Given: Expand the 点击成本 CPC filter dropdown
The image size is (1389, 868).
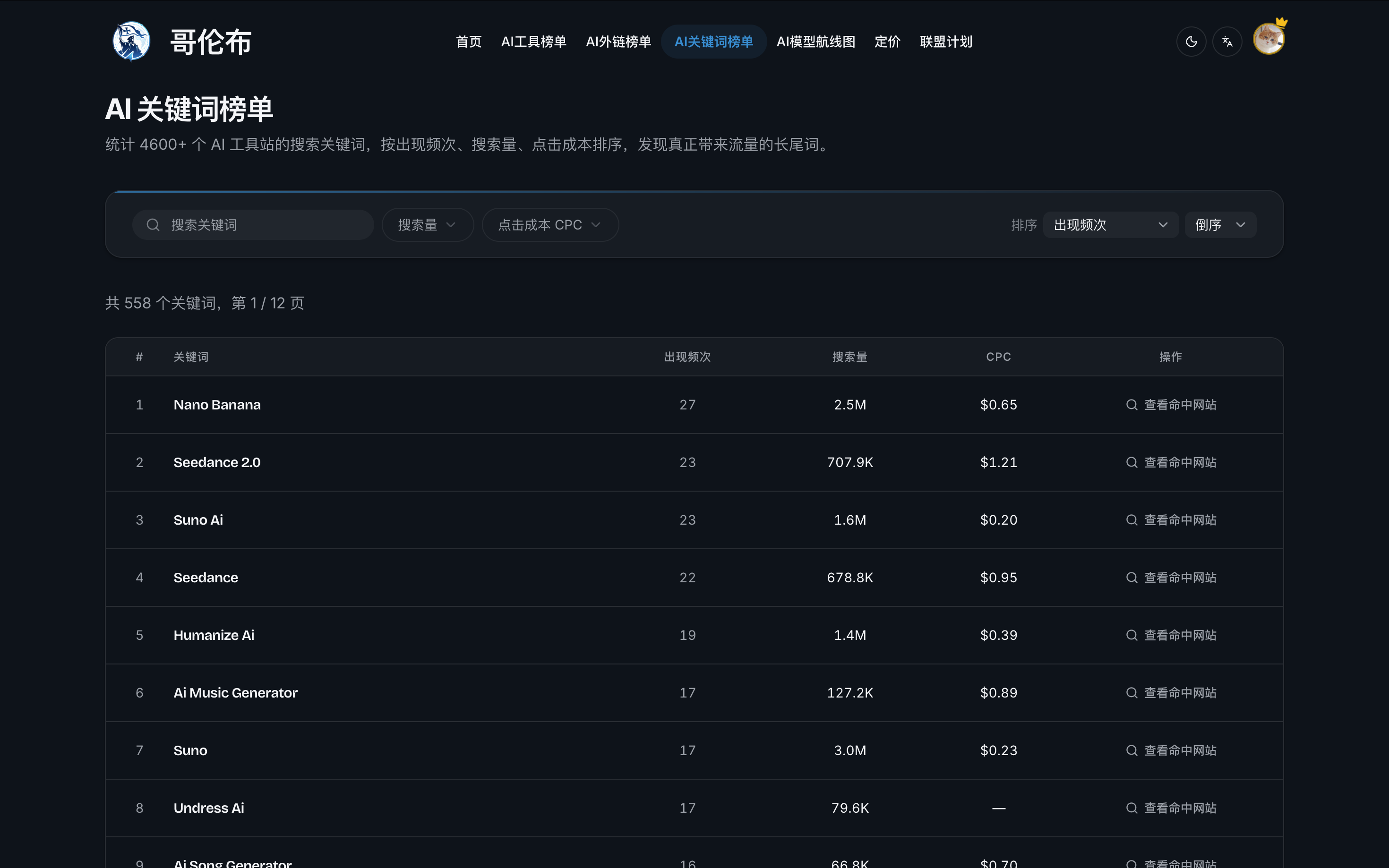Looking at the screenshot, I should pyautogui.click(x=550, y=224).
